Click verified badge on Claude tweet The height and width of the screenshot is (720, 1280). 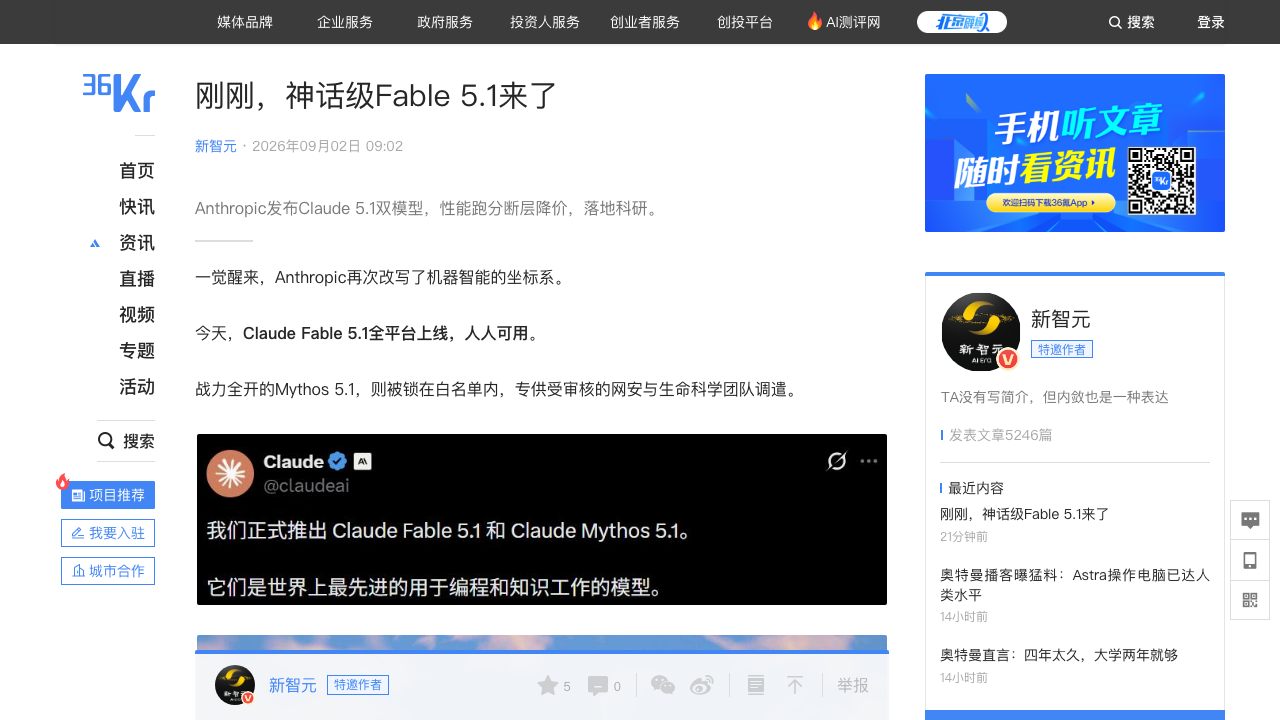click(338, 461)
